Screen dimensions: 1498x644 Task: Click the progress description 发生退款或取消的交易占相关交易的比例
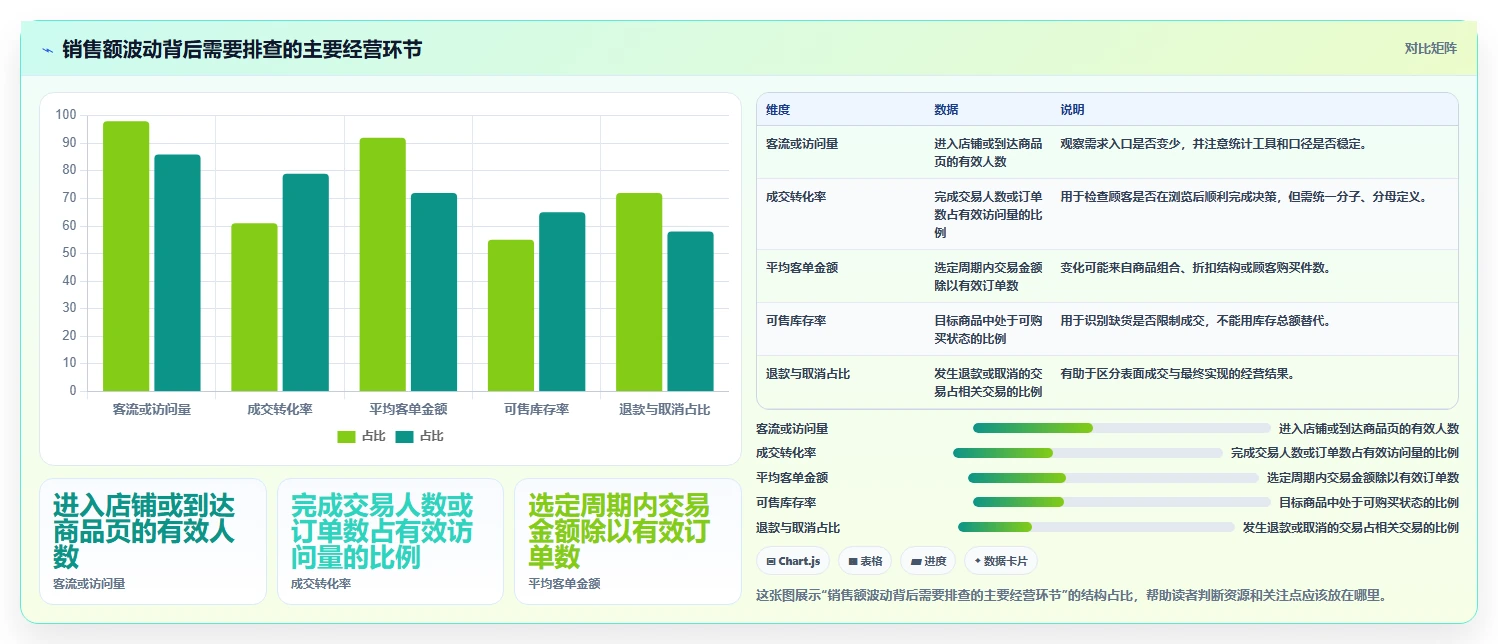click(x=1351, y=527)
